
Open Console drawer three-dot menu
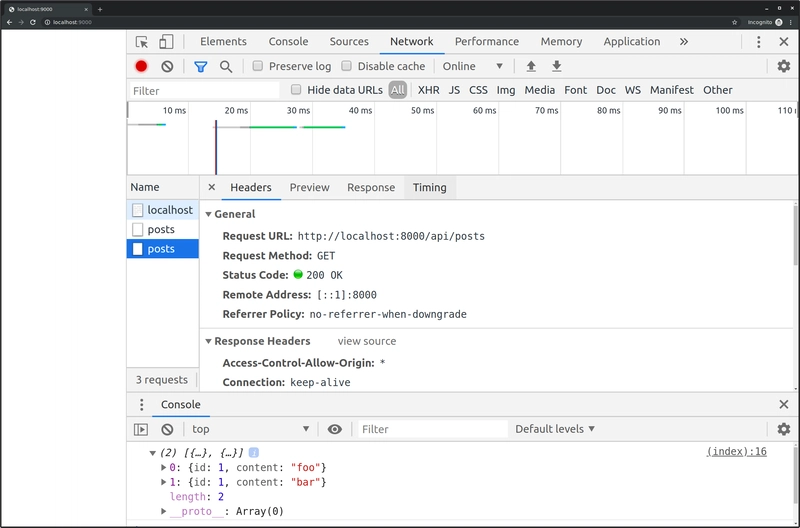pos(141,405)
